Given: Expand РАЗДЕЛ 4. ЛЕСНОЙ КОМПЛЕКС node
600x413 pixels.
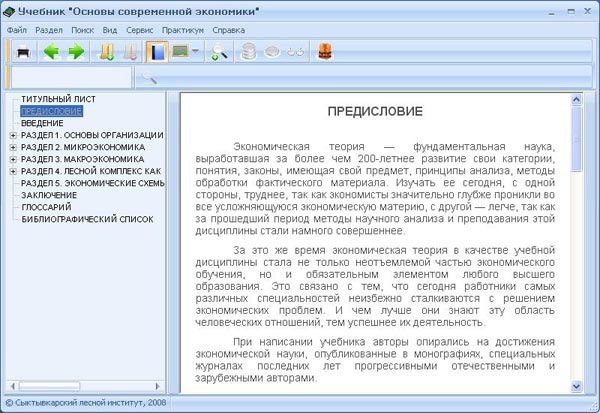Looking at the screenshot, I should point(13,171).
